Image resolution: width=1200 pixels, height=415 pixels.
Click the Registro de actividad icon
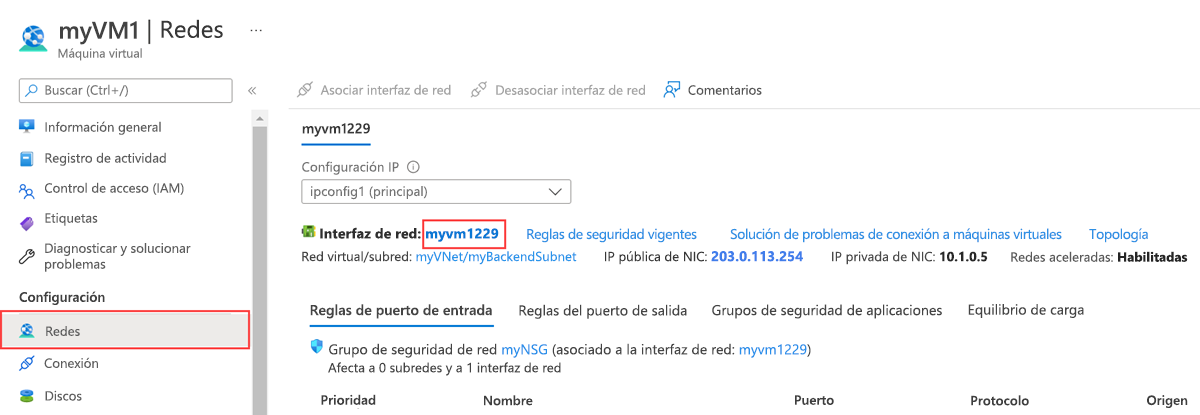(27, 158)
